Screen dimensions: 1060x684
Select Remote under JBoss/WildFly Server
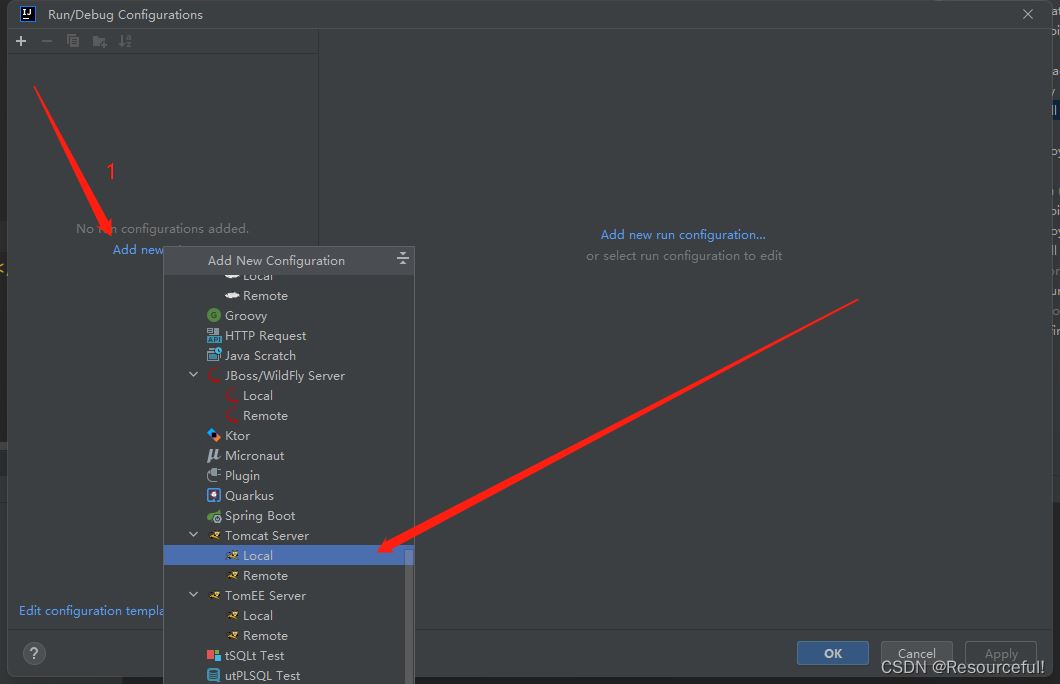(289, 416)
